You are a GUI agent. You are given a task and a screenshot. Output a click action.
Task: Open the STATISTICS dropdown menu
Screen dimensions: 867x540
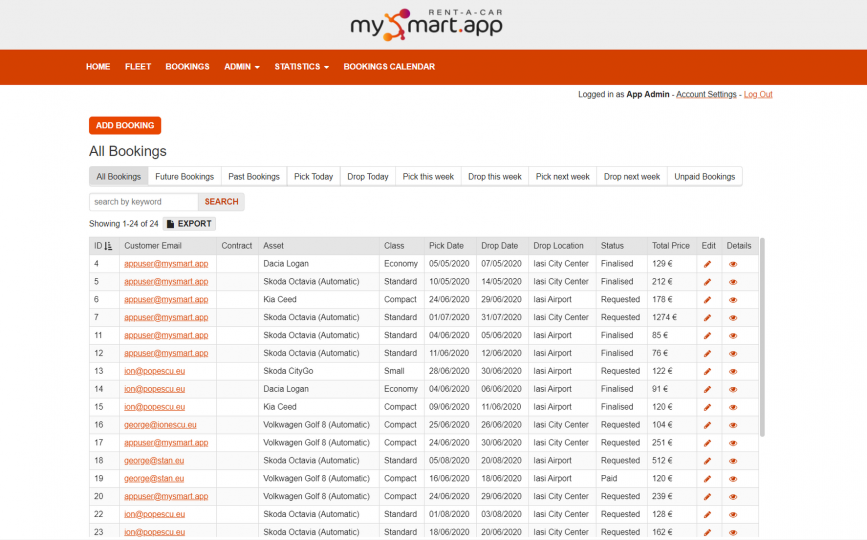(301, 67)
